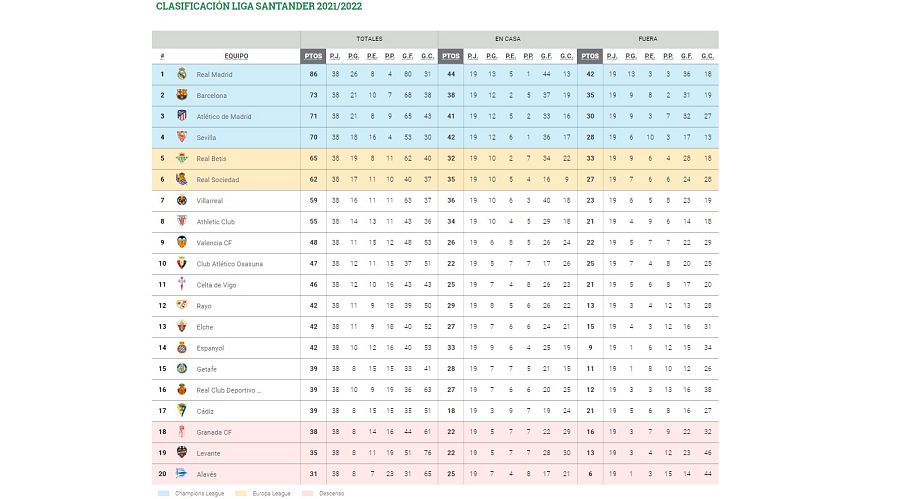Sort by PTOS under EN CASA
Screen dimensions: 900x499
451,56
